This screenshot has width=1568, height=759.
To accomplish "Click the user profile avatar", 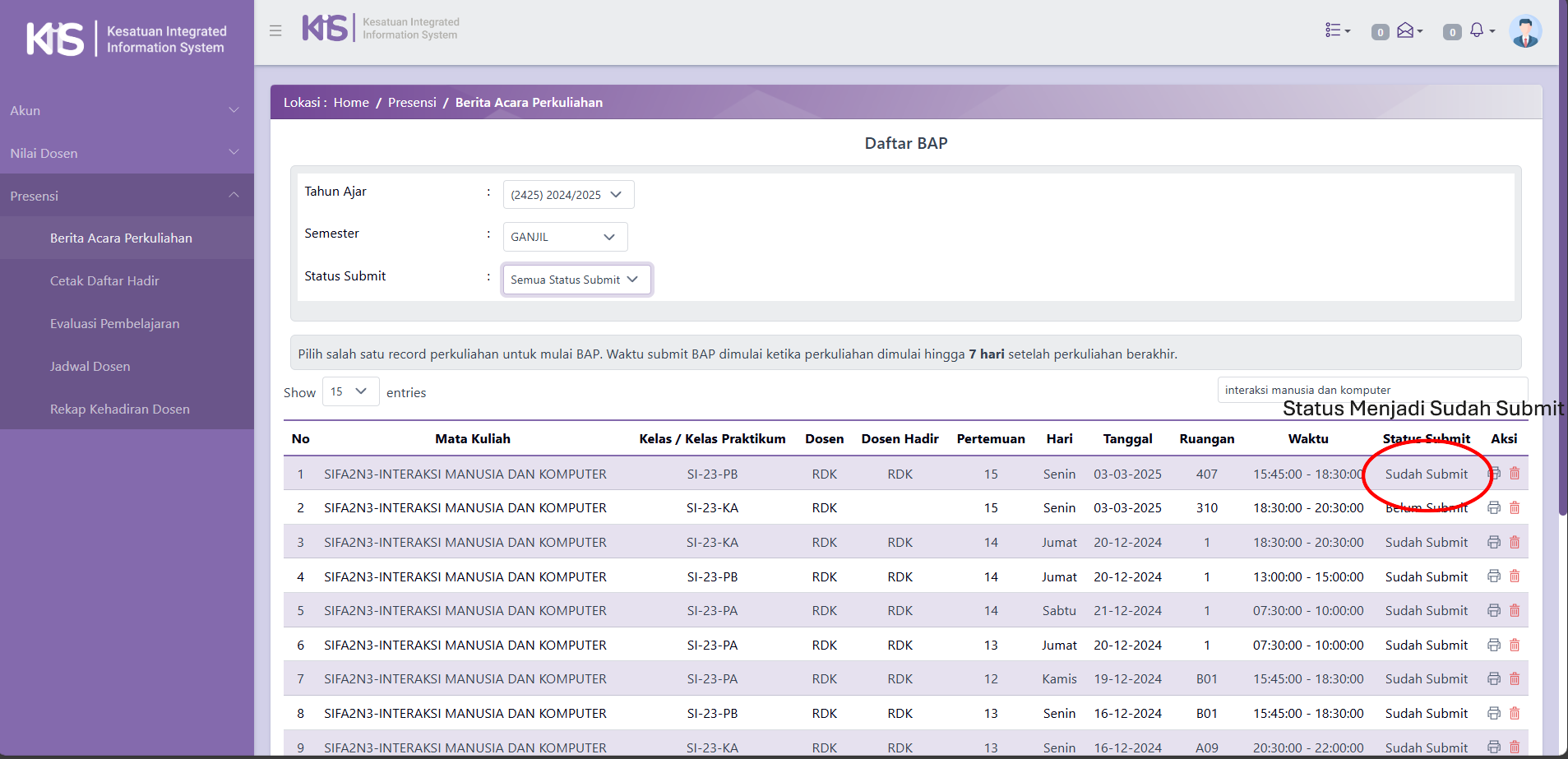I will click(x=1525, y=32).
